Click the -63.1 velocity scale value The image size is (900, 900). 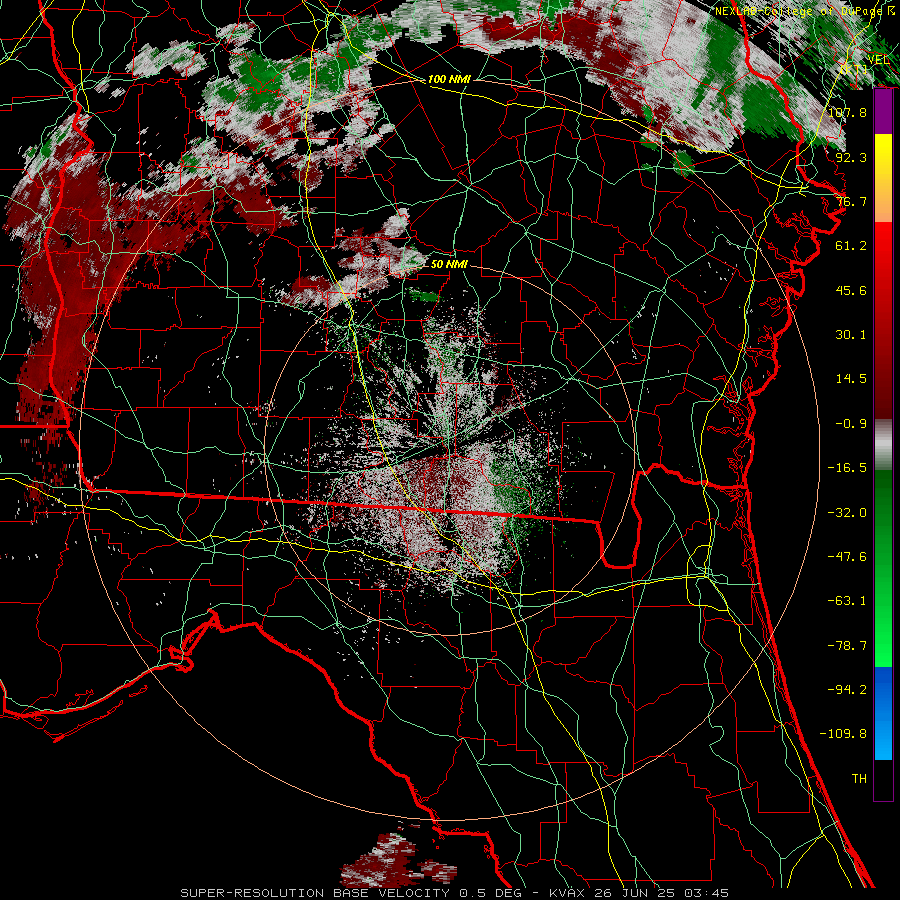coord(847,601)
